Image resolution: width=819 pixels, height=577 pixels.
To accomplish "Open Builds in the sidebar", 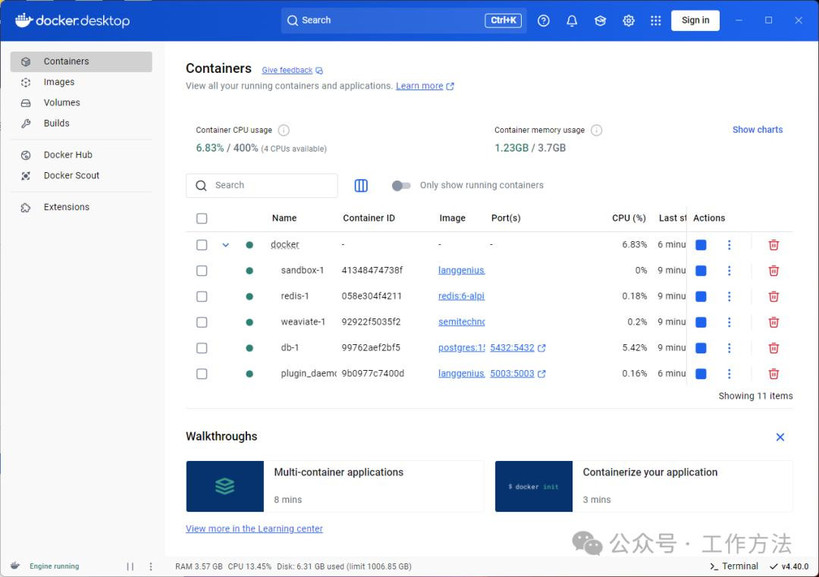I will tap(81, 123).
